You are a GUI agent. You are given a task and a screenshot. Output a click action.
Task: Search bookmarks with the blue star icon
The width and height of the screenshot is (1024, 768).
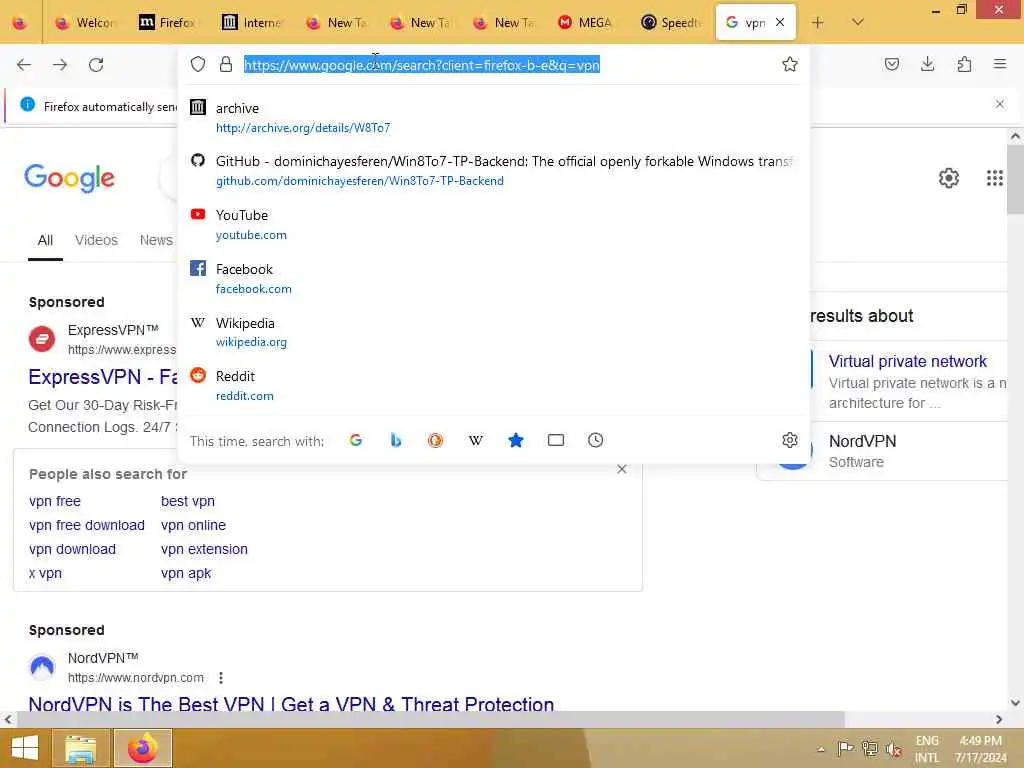(x=516, y=440)
